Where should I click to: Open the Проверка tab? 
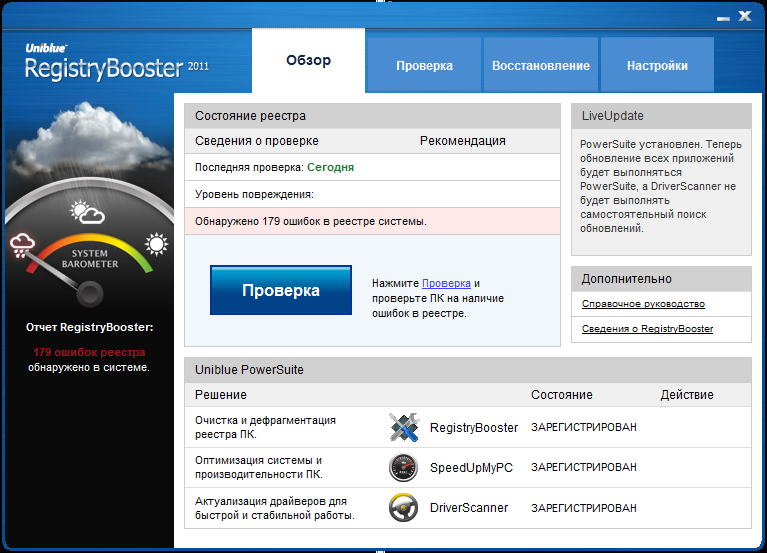tap(424, 66)
